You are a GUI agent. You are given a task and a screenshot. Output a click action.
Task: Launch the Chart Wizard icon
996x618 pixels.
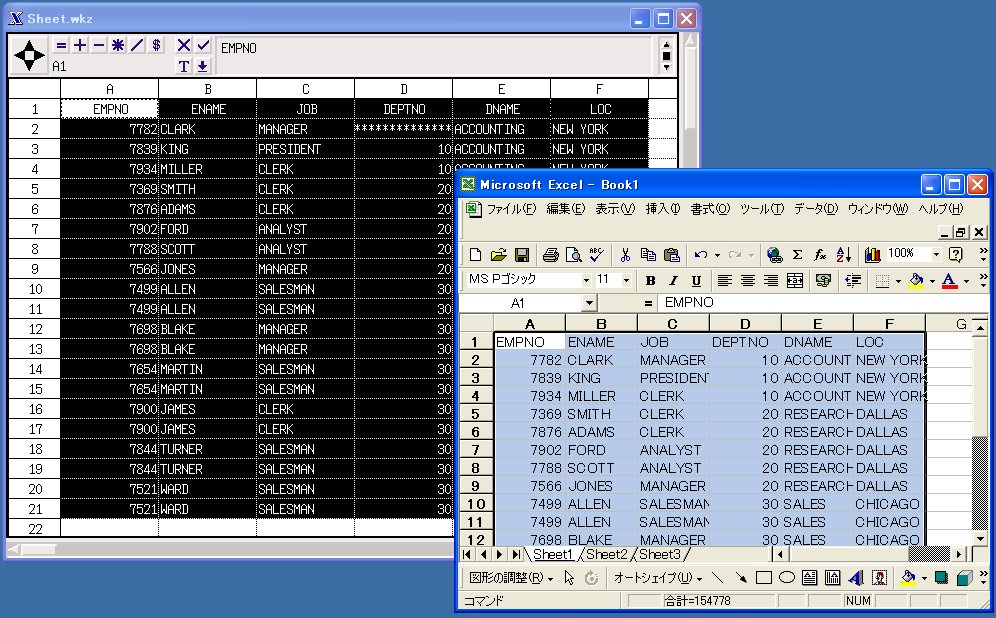click(x=873, y=255)
